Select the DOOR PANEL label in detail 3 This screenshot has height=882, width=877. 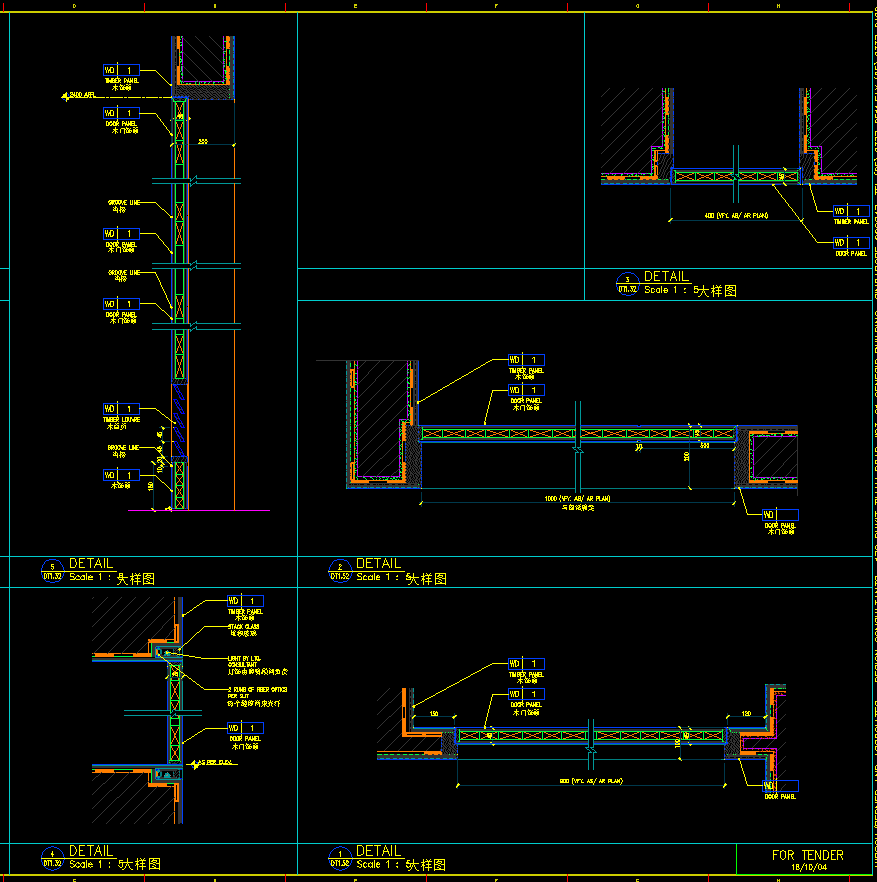(851, 254)
